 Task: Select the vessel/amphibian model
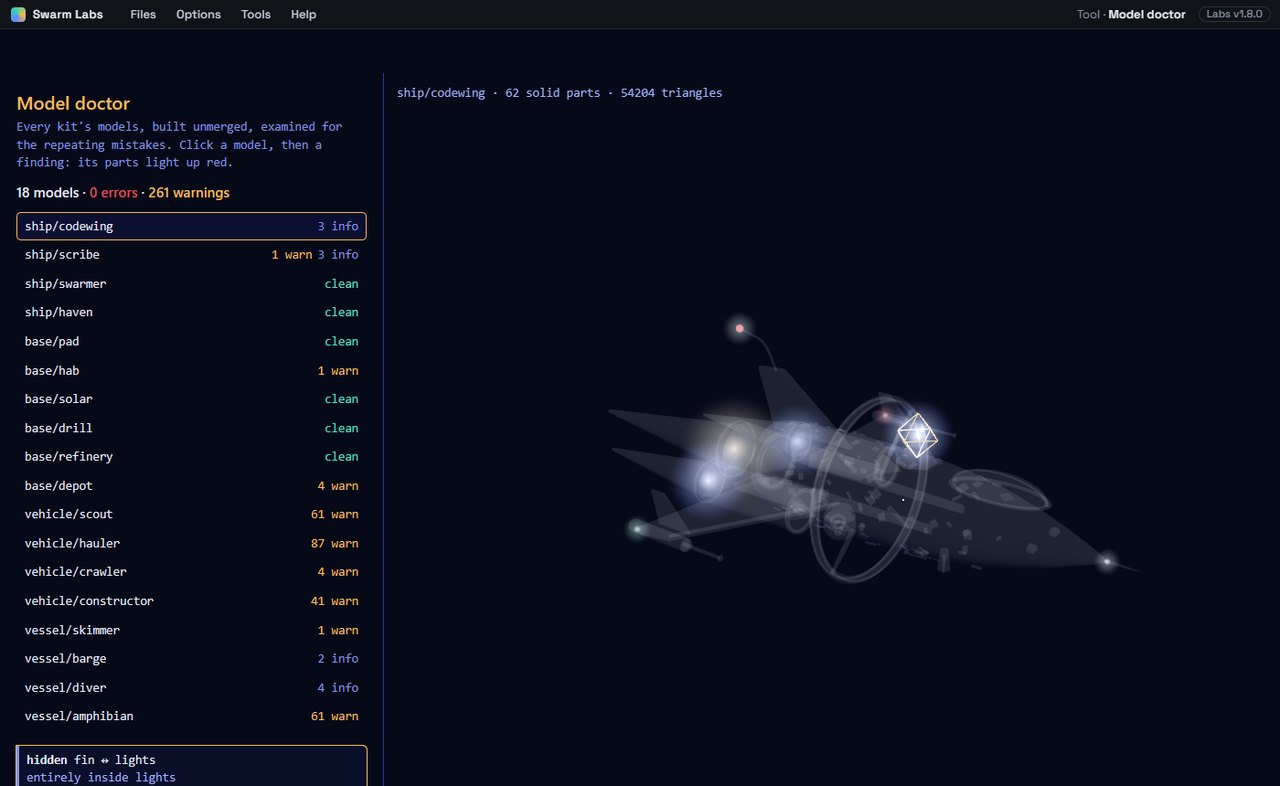[x=192, y=716]
